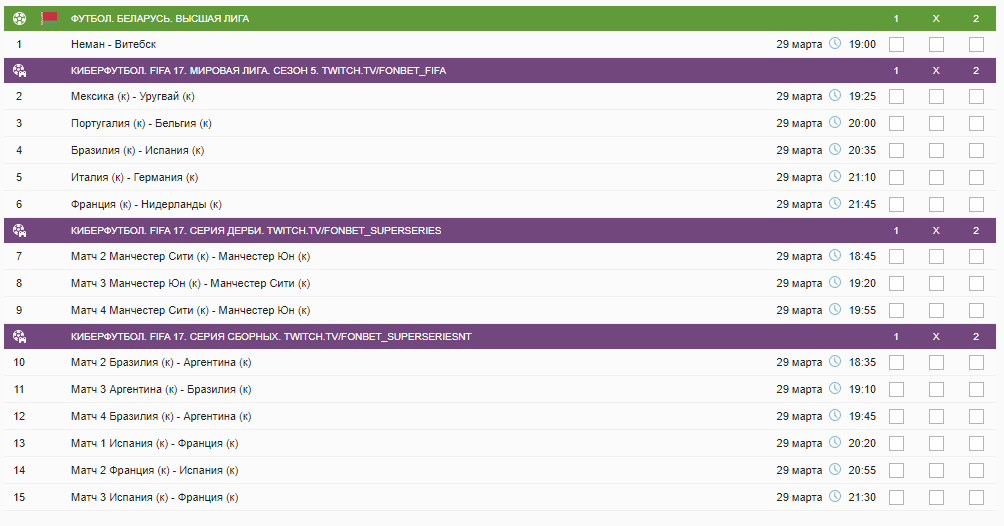Image resolution: width=1004 pixels, height=526 pixels.
Task: Click the esports icon in World League header
Action: pyautogui.click(x=19, y=70)
